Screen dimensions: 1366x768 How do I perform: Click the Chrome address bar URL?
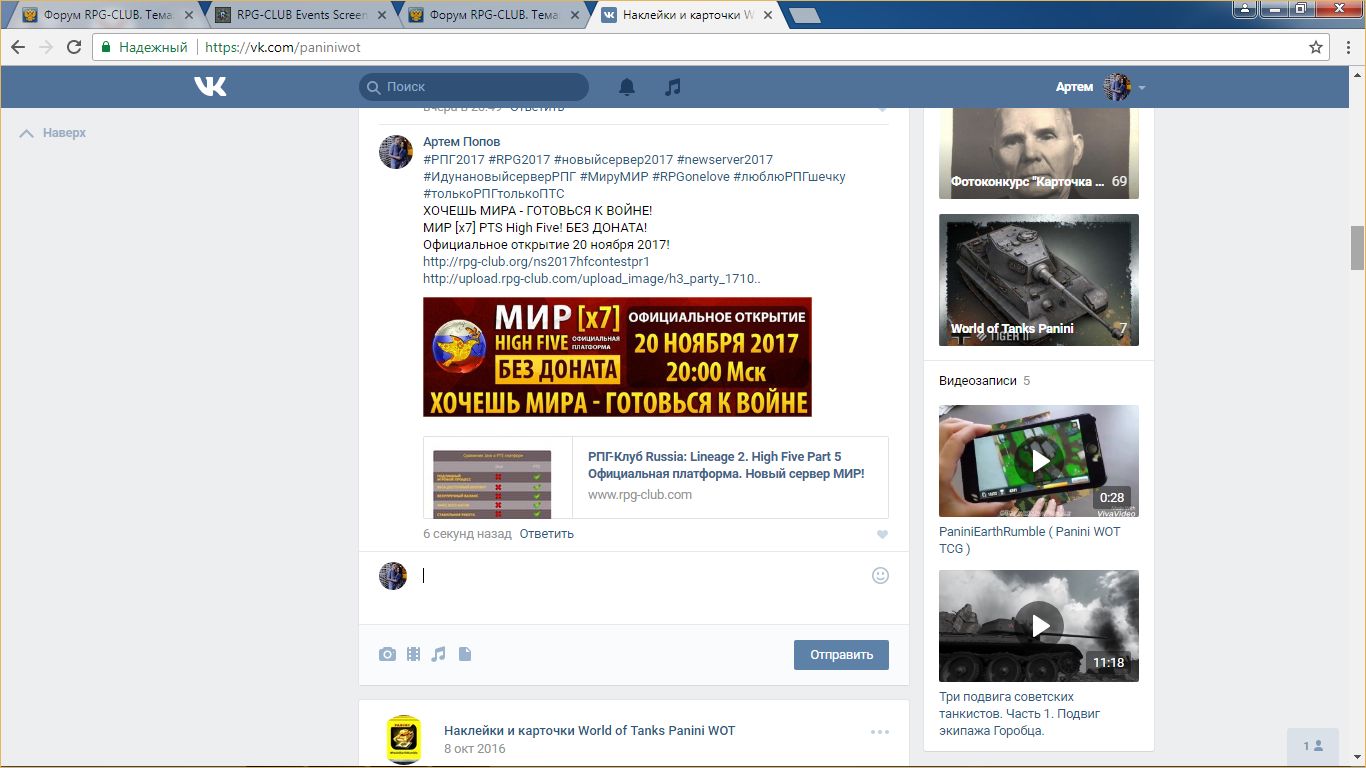(x=282, y=47)
